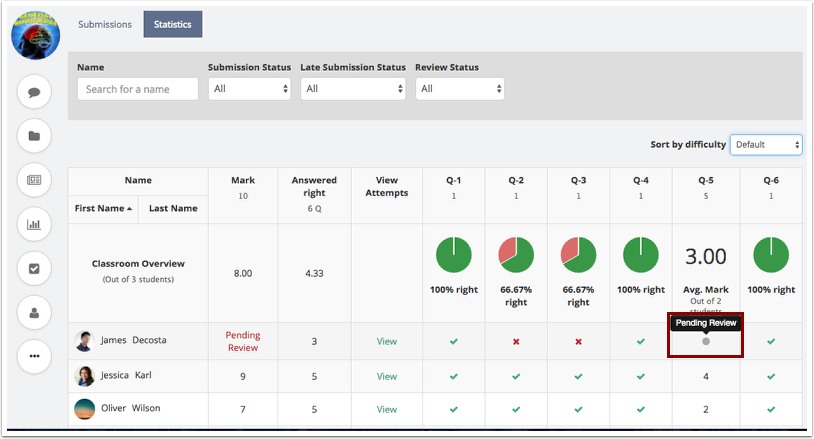Image resolution: width=814 pixels, height=439 pixels.
Task: Click James Decosta's Q-1 green checkmark
Action: pyautogui.click(x=454, y=341)
